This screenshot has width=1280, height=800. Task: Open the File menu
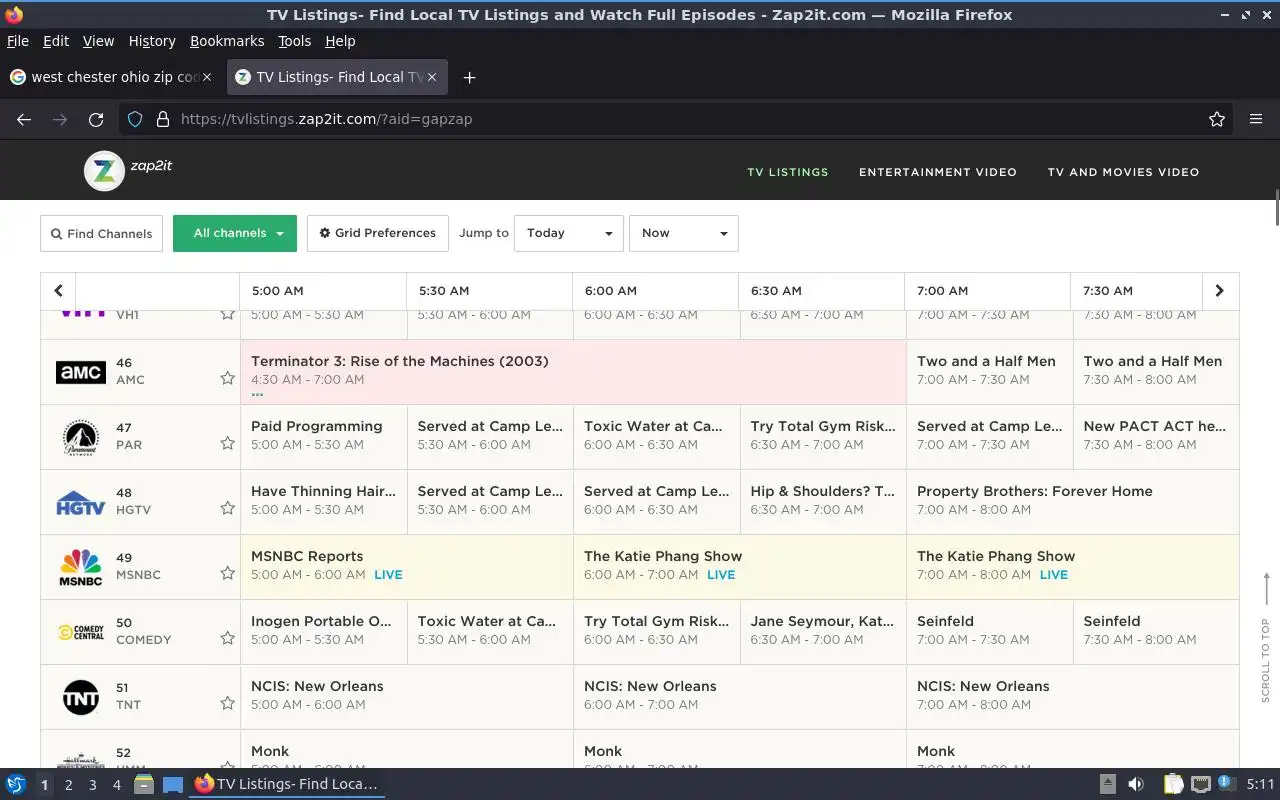click(18, 41)
